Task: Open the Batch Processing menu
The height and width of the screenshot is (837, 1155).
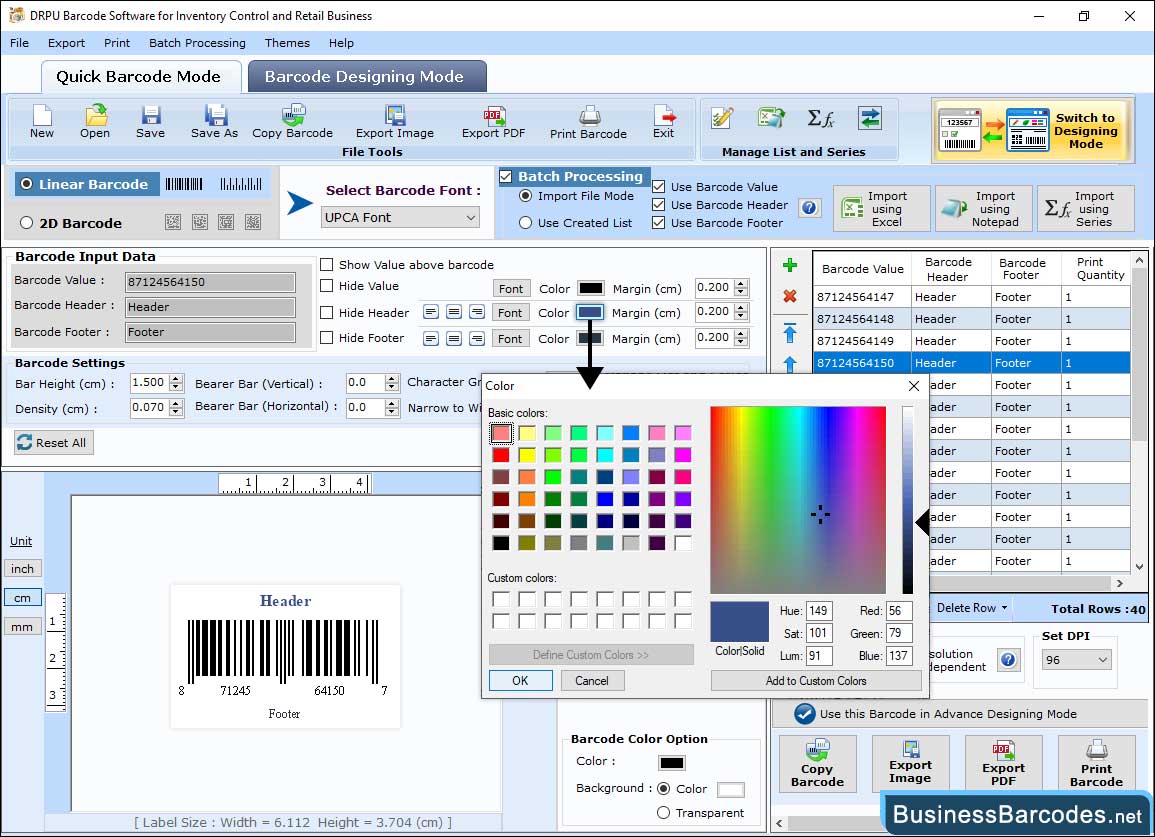Action: 197,43
